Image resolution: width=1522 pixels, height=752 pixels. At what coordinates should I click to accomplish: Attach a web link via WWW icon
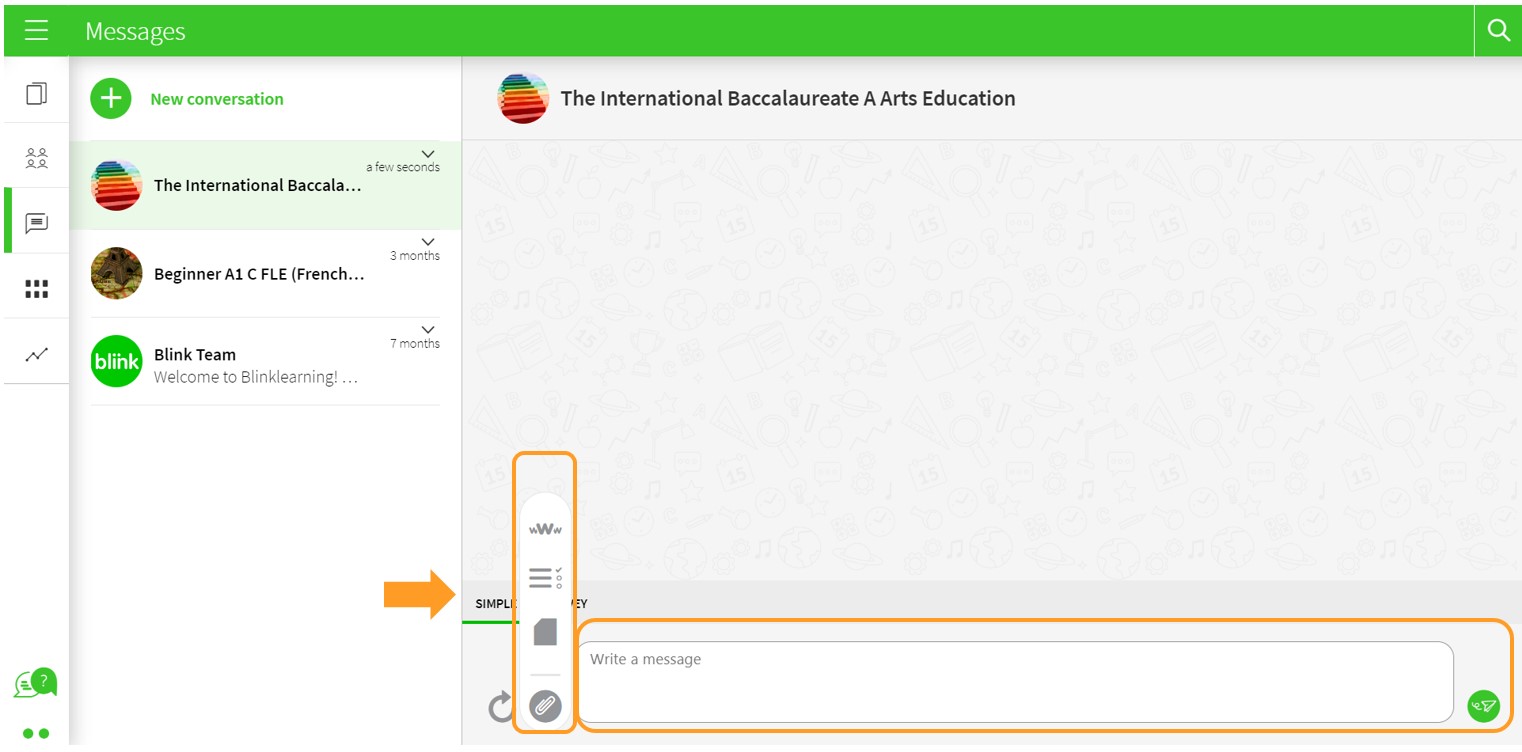545,529
